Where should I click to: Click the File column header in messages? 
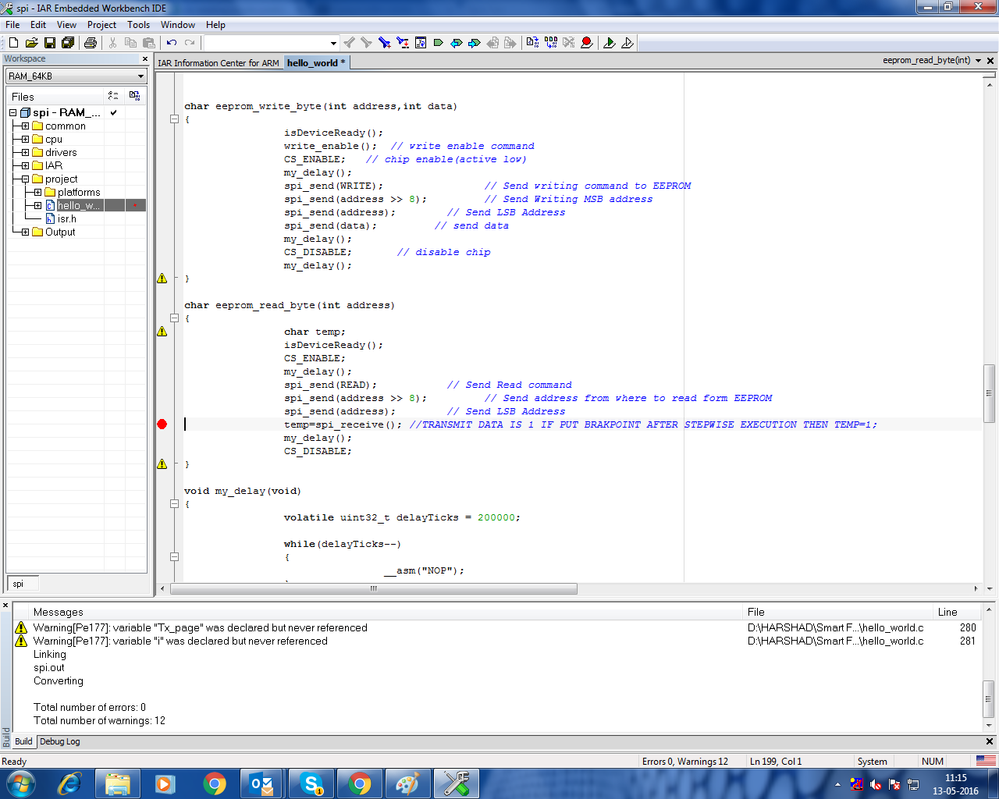838,612
